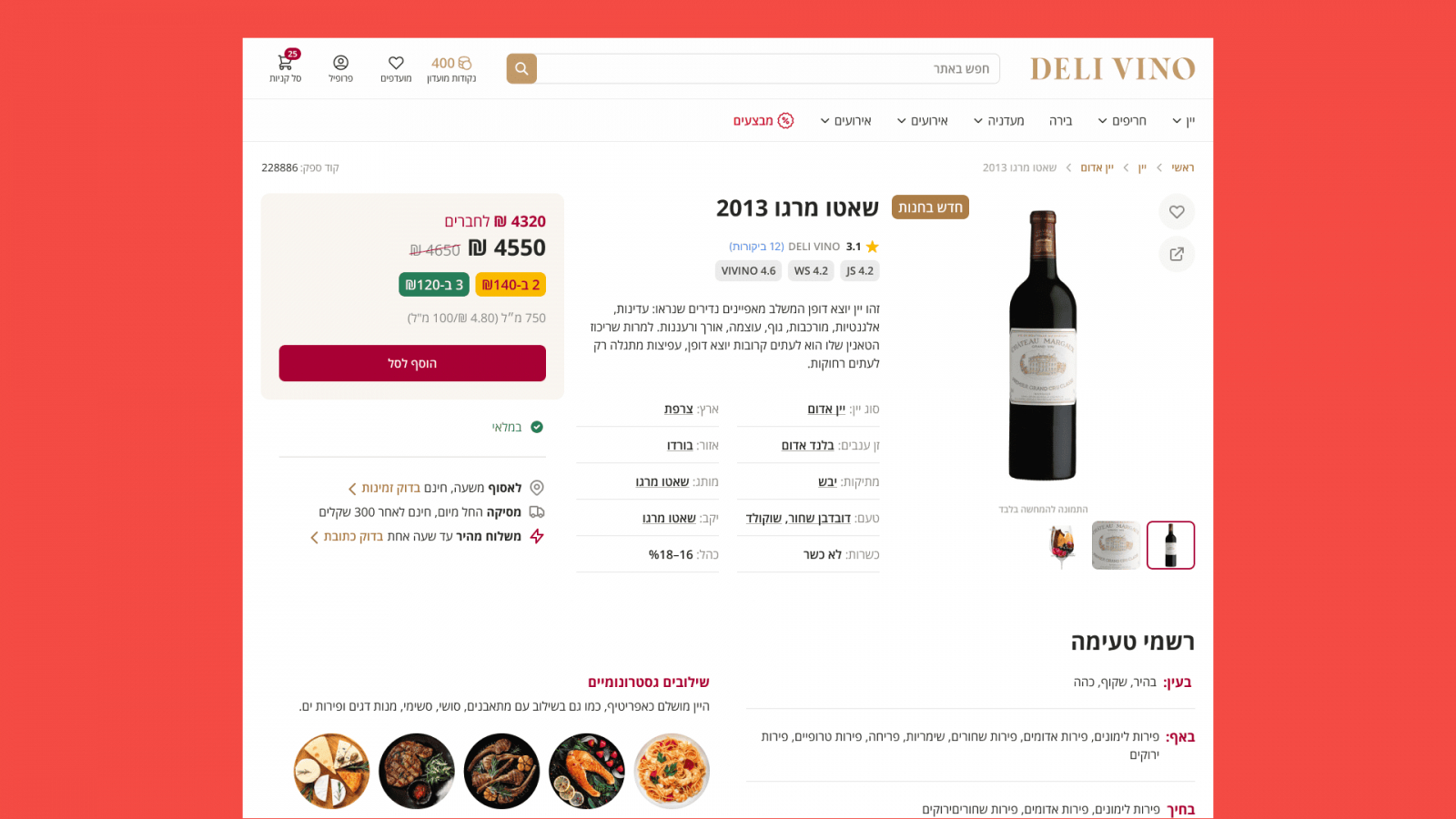Screen dimensions: 1456x819
Task: Click the share icon beside bottle
Action: tap(1177, 254)
